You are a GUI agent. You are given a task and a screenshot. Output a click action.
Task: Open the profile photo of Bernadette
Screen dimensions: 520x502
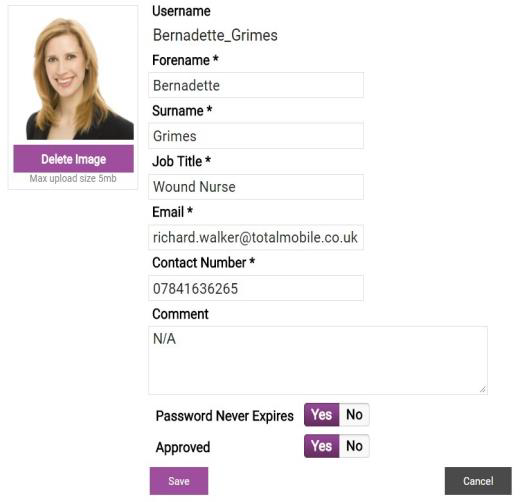tap(80, 79)
